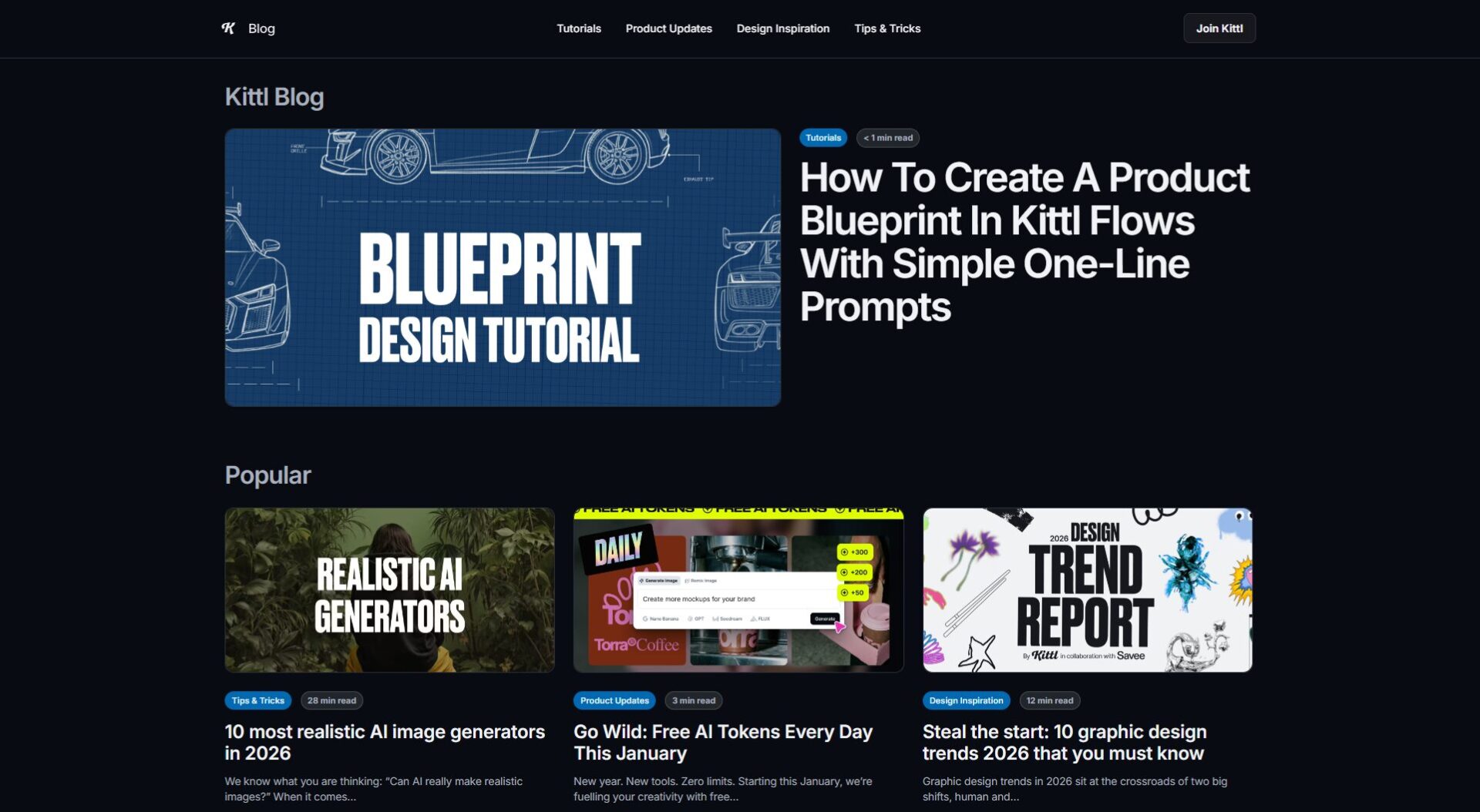Click the Daily free AI tokens thumbnail

[x=738, y=590]
